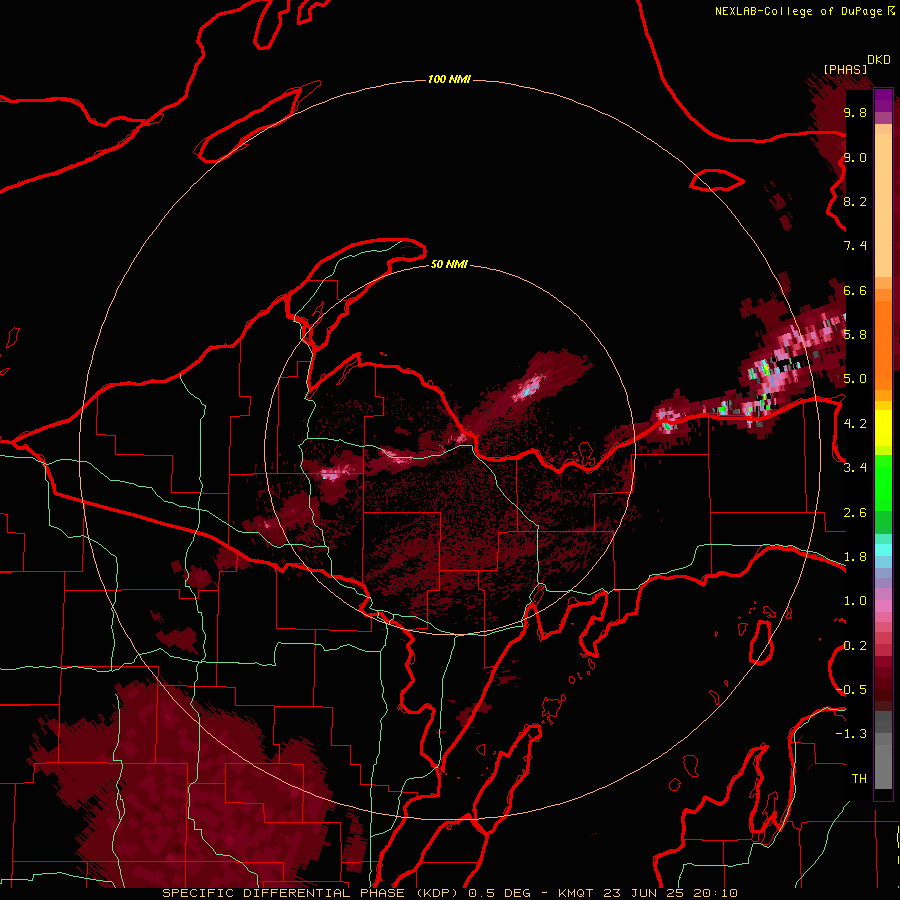Click the 6.6 scale value

coord(855,290)
